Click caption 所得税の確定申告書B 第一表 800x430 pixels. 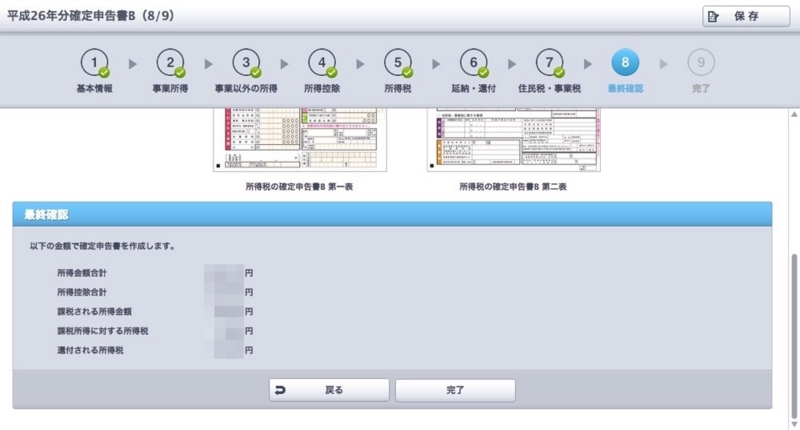299,187
